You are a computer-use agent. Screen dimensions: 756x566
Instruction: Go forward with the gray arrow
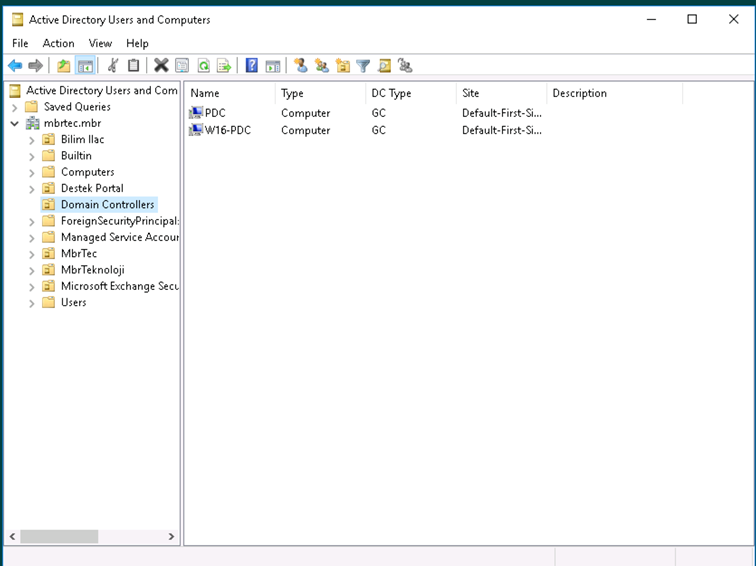[36, 66]
